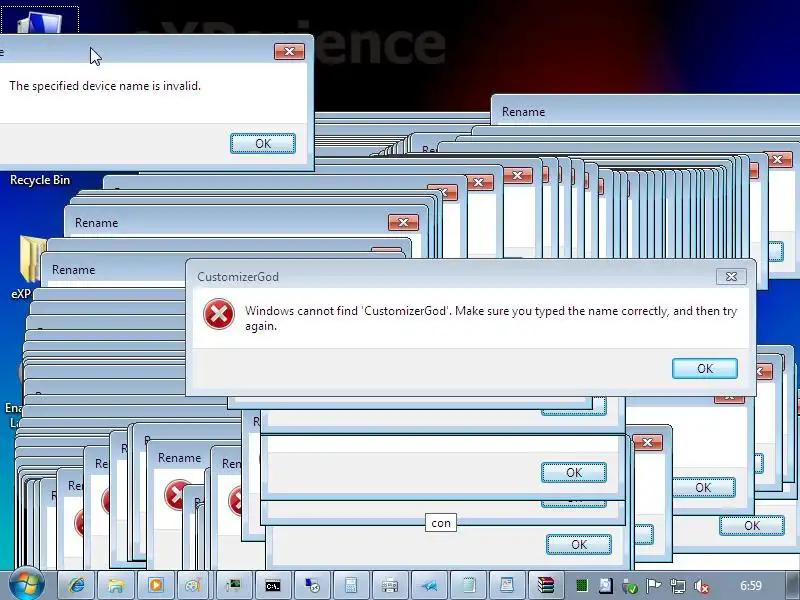
Task: Open the magnifier document tray icon
Action: pyautogui.click(x=606, y=586)
